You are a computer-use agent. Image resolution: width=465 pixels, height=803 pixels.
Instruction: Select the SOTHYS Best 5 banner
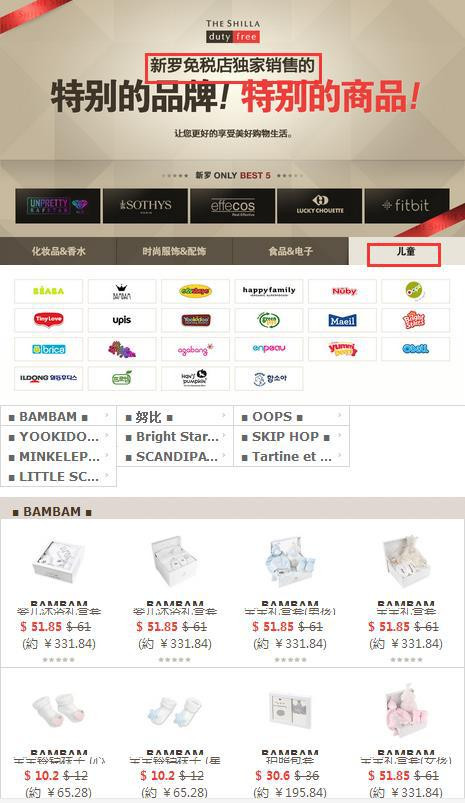(145, 206)
